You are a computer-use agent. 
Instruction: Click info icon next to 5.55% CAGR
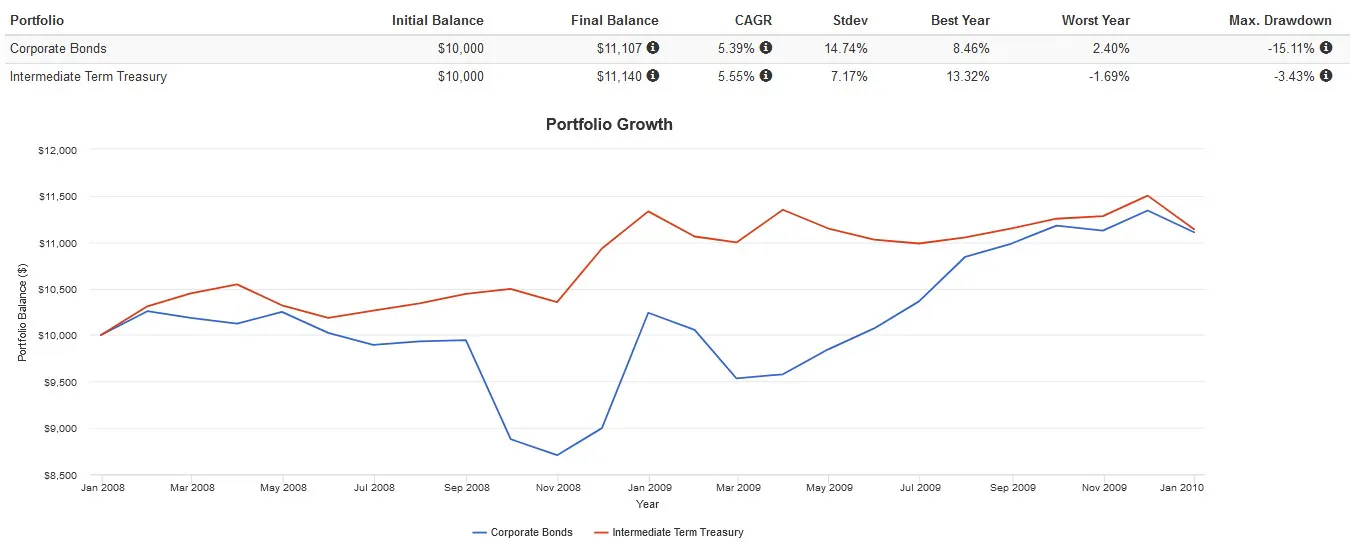(766, 76)
